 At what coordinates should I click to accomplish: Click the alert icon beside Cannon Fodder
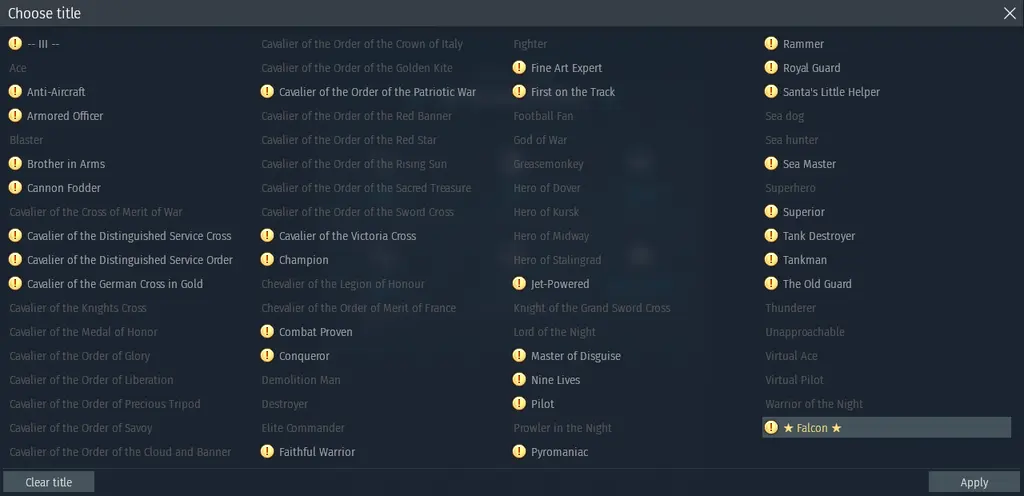(15, 188)
